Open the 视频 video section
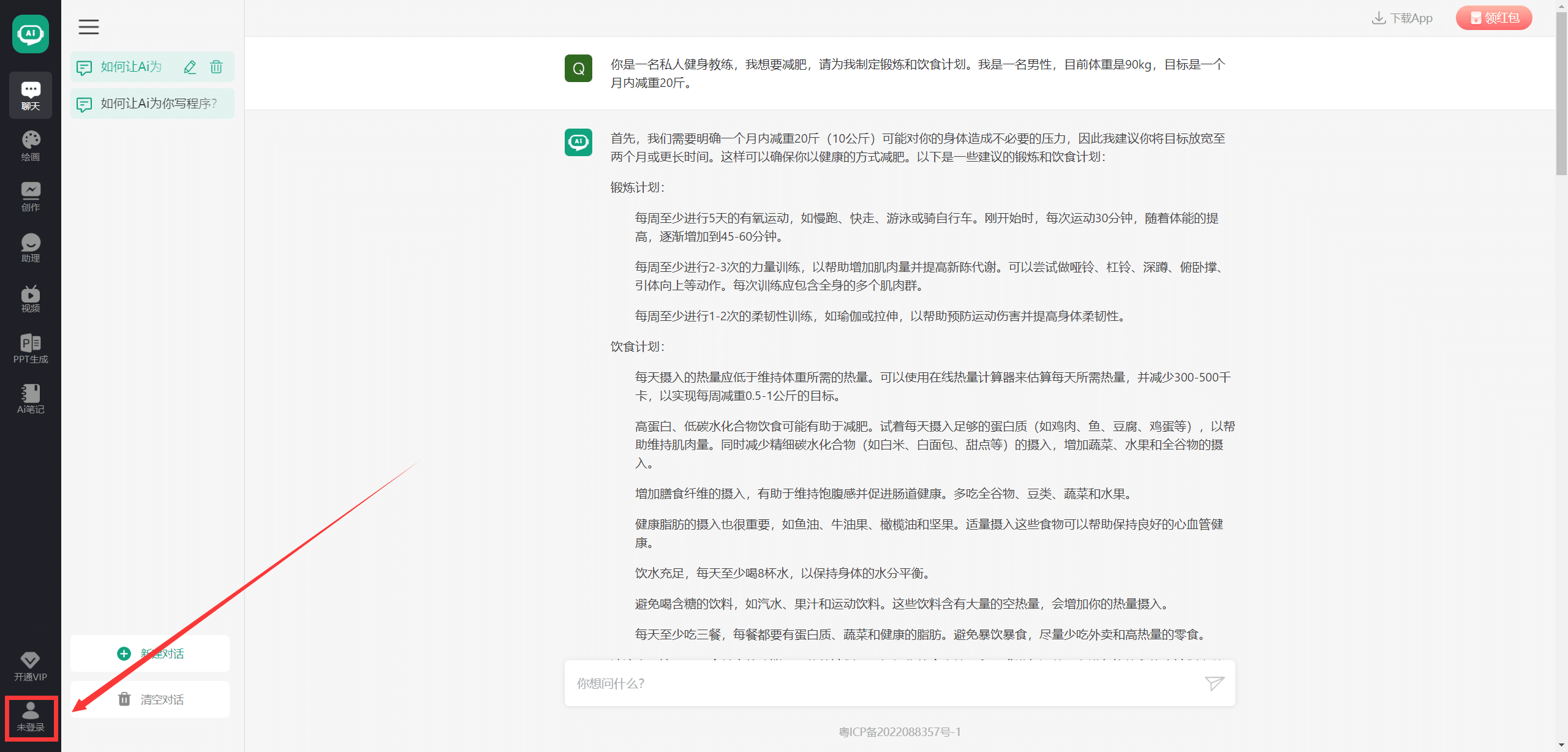Screen dimensions: 1568x752 click(31, 298)
